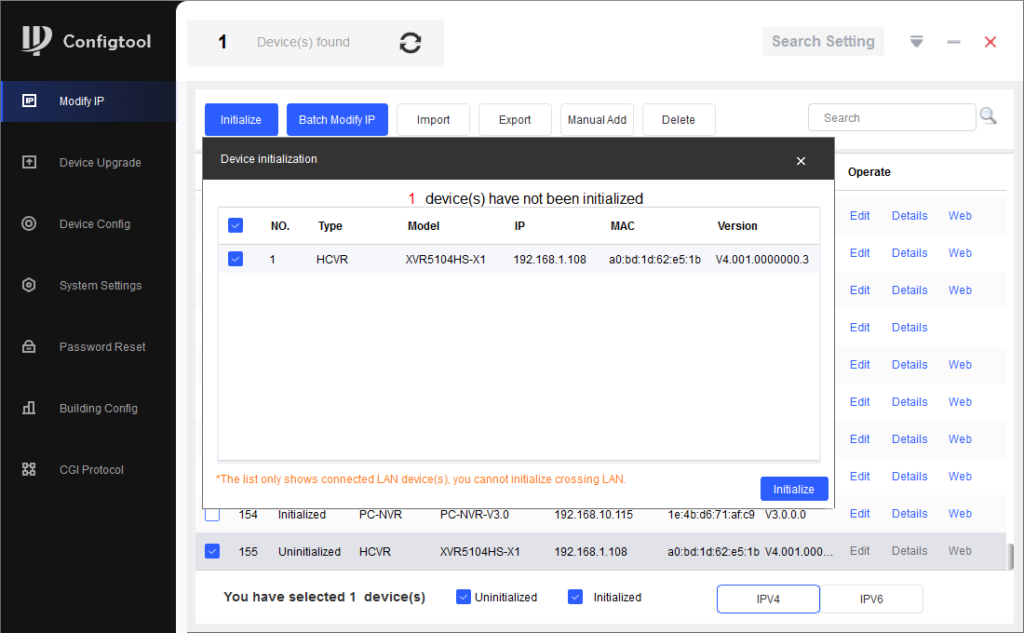Click the Search input field

(891, 118)
